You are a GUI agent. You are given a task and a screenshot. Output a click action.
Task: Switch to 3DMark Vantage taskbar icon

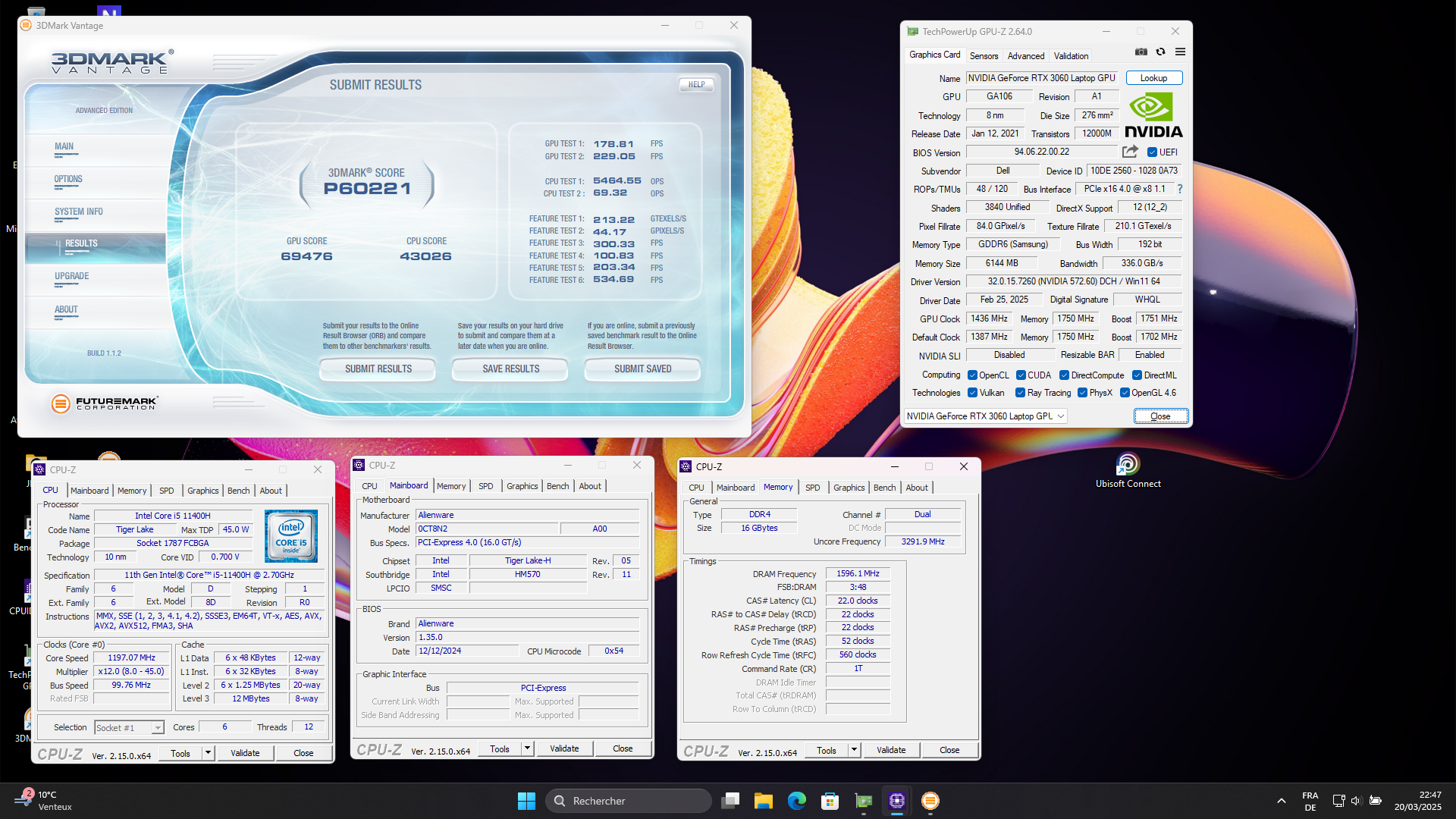(x=930, y=801)
